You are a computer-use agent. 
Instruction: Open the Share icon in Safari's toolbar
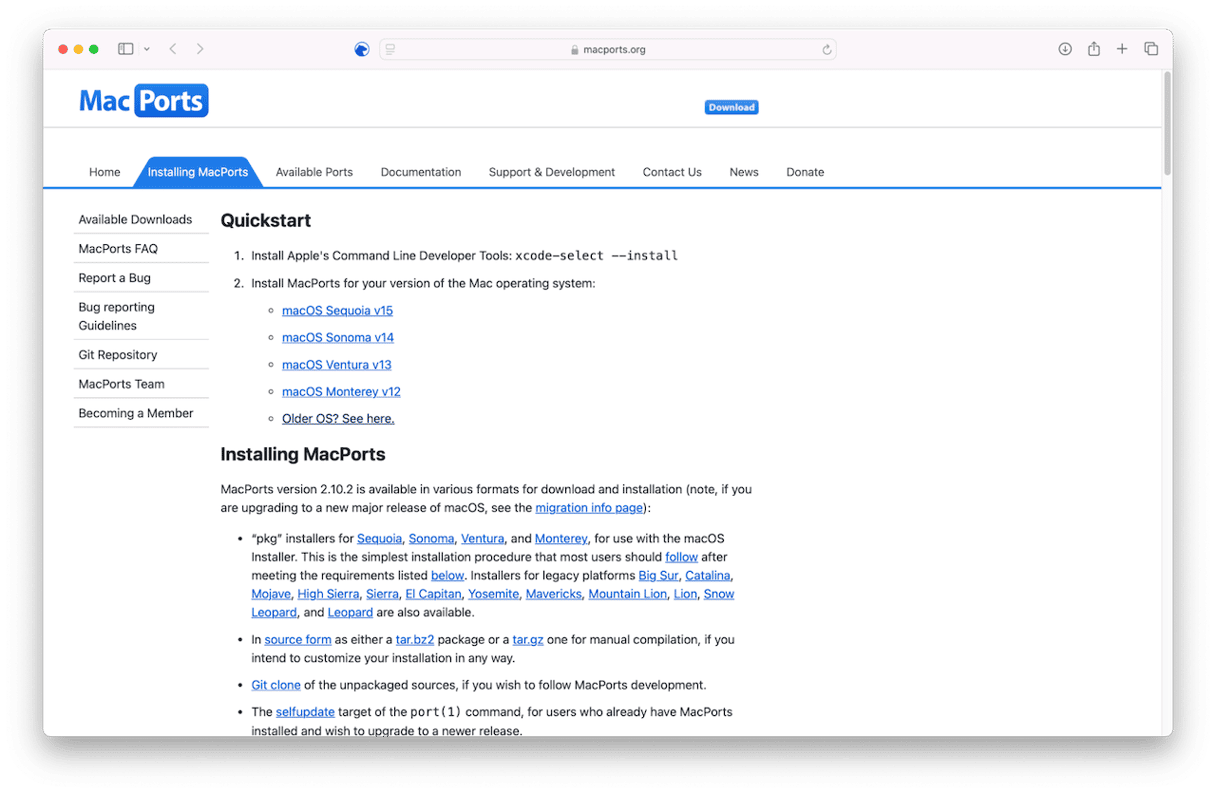click(1094, 49)
